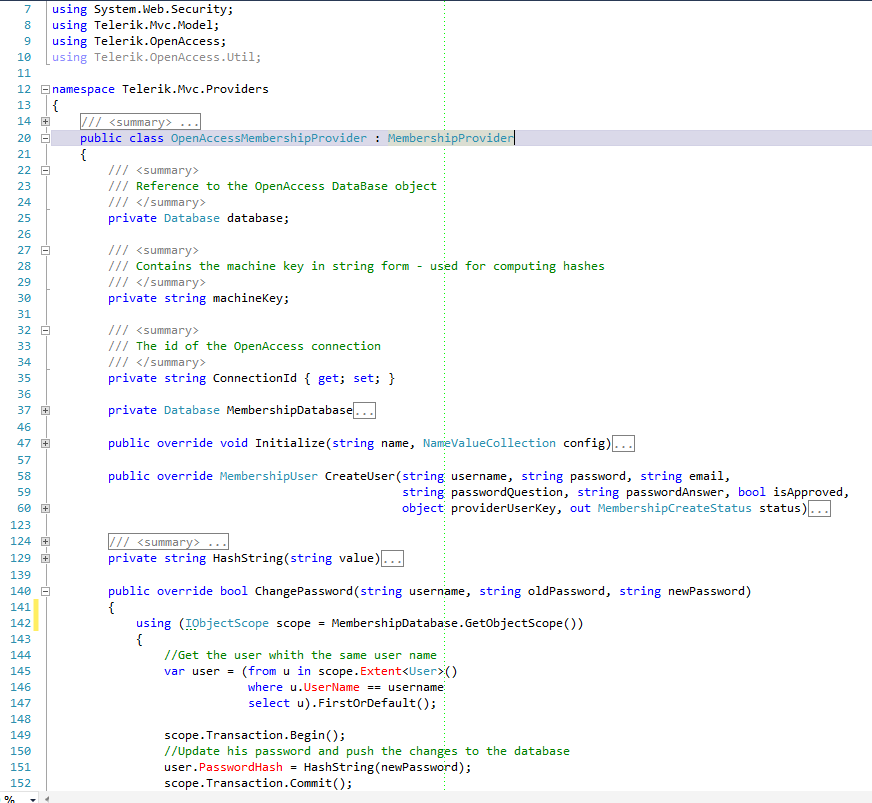Screen dimensions: 872x803
Task: Click ellipsis box after Initialize's config parameter
Action: pyautogui.click(x=623, y=443)
